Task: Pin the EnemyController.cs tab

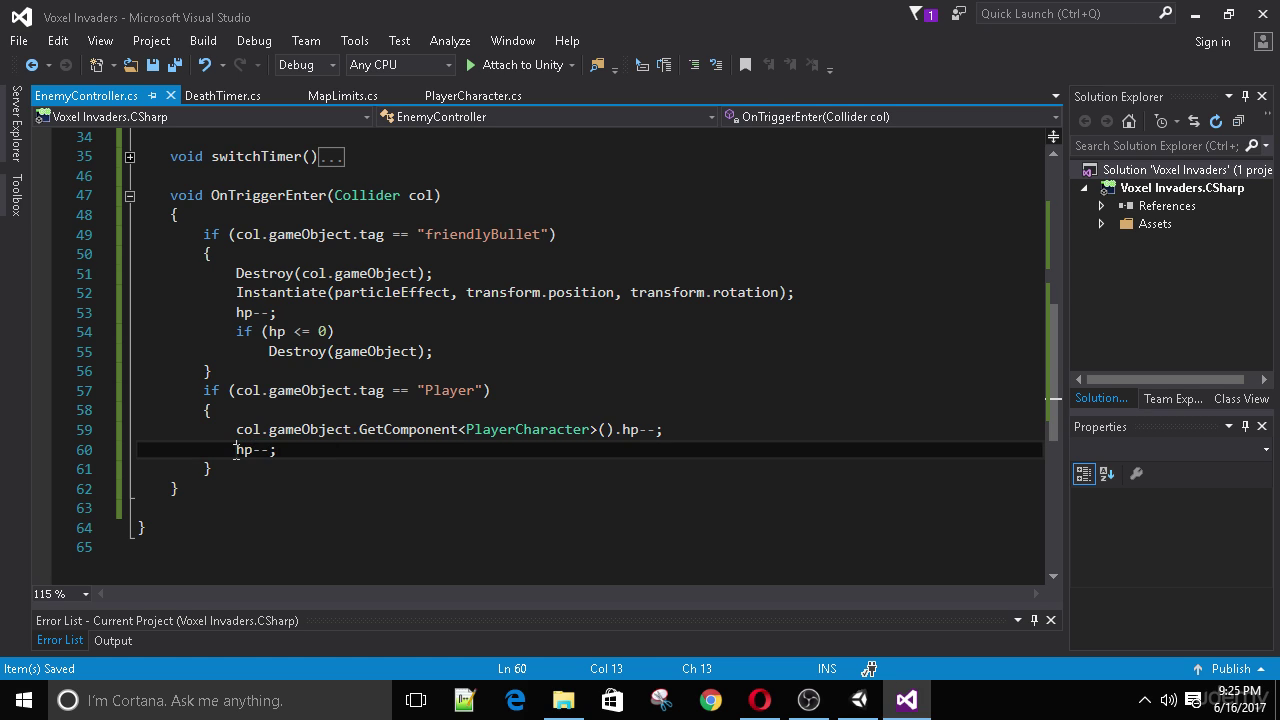Action: pyautogui.click(x=153, y=96)
